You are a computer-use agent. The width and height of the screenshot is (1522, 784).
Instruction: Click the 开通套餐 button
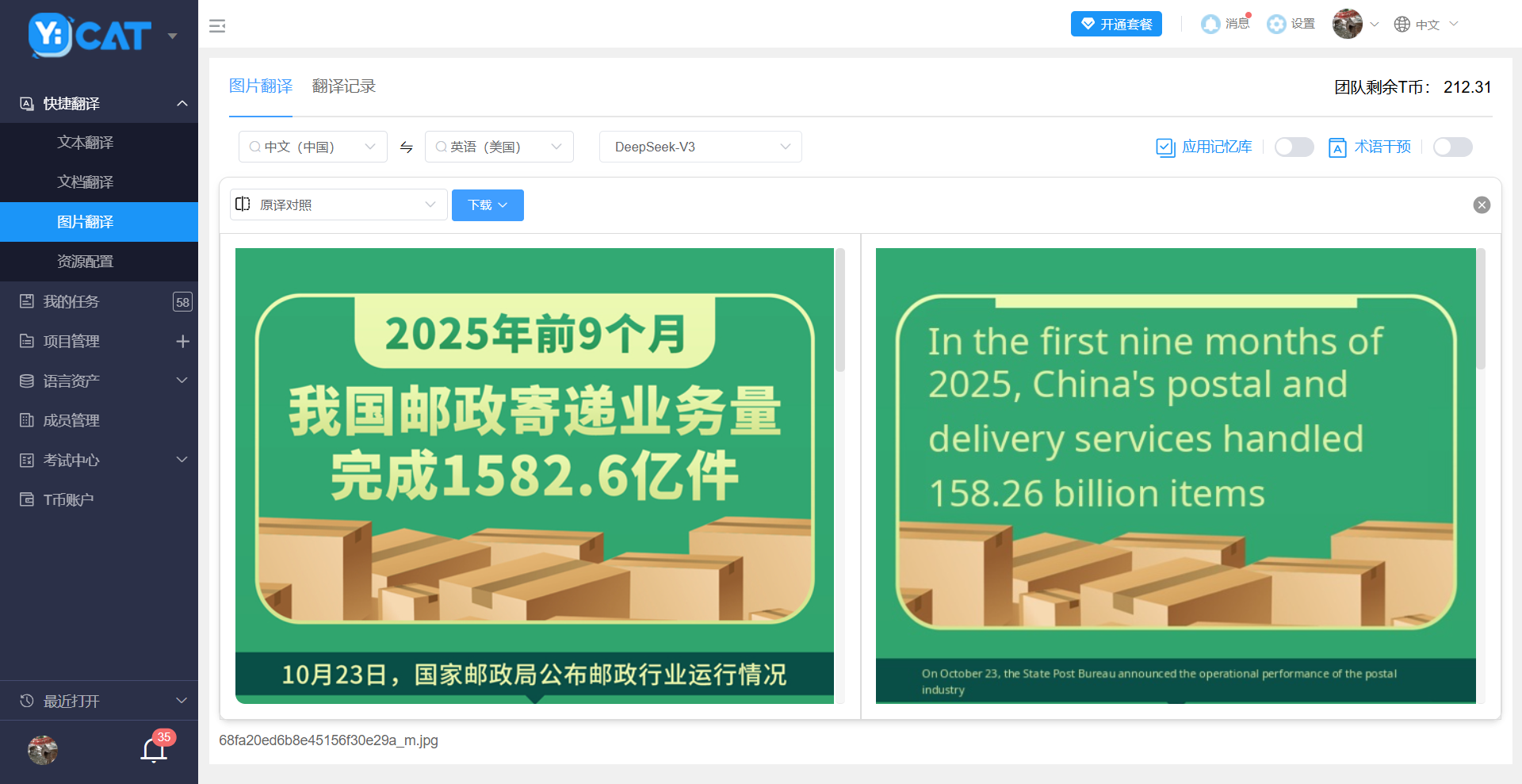click(1115, 24)
